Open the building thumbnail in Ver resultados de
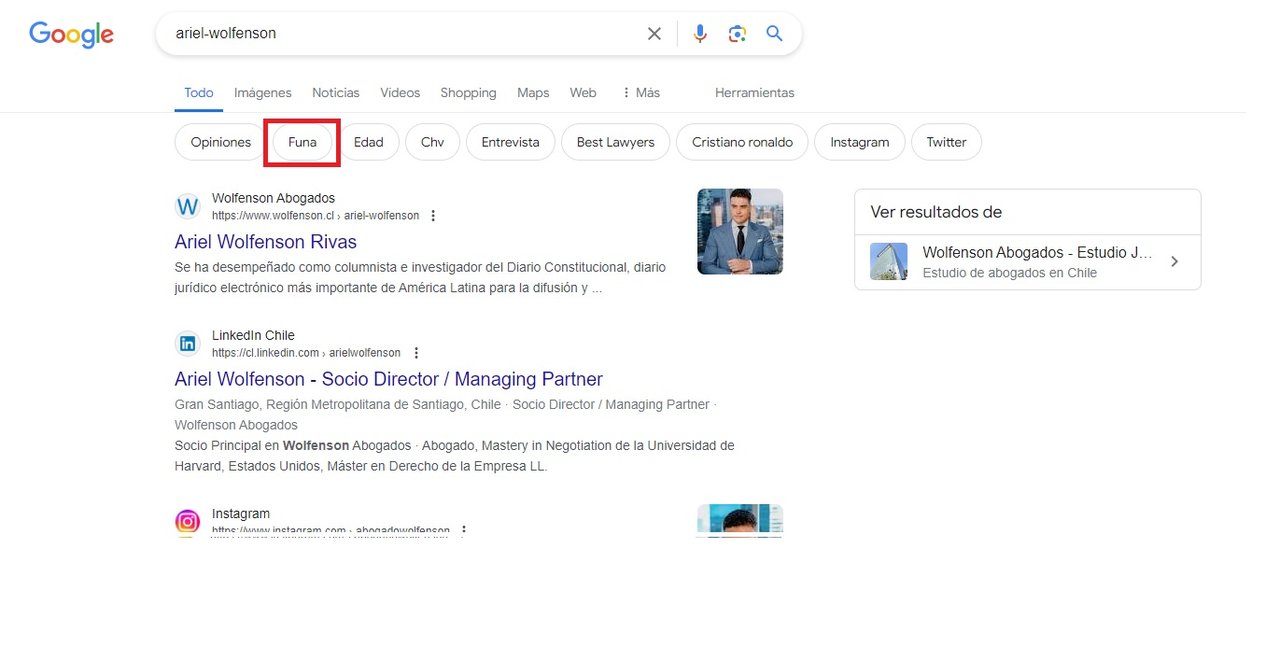 click(889, 261)
